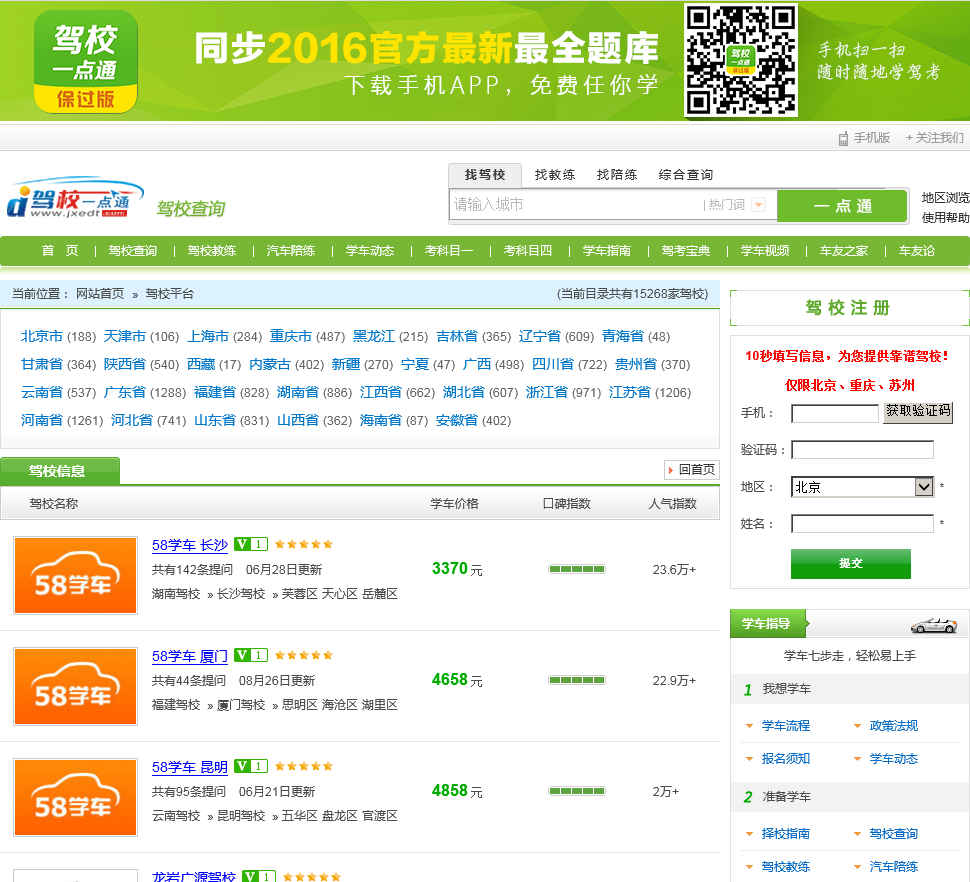Image resolution: width=970 pixels, height=882 pixels.
Task: Open the 58学车 厦门 logo thumbnail
Action: point(75,686)
